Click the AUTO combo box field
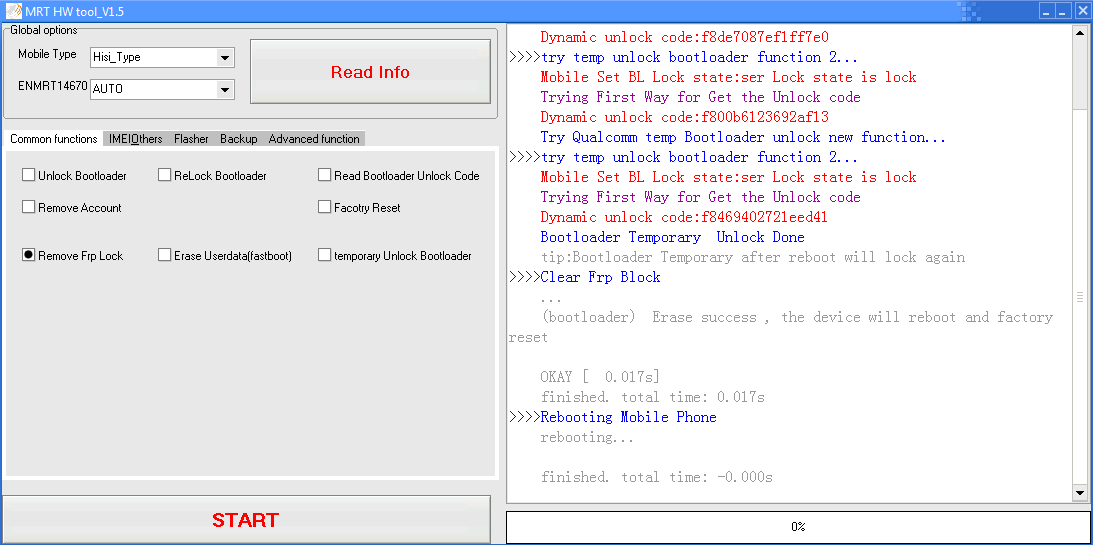1093x545 pixels. pos(162,89)
